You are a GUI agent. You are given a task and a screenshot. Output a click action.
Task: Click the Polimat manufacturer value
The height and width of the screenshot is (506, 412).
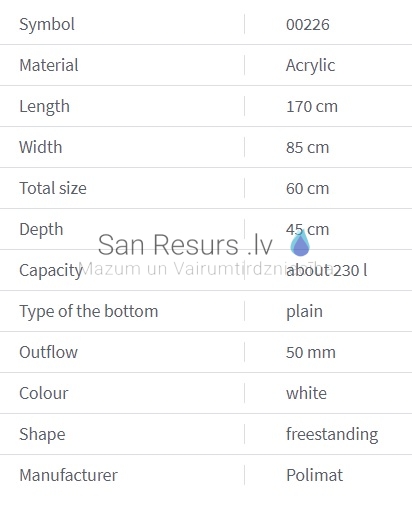(x=314, y=475)
